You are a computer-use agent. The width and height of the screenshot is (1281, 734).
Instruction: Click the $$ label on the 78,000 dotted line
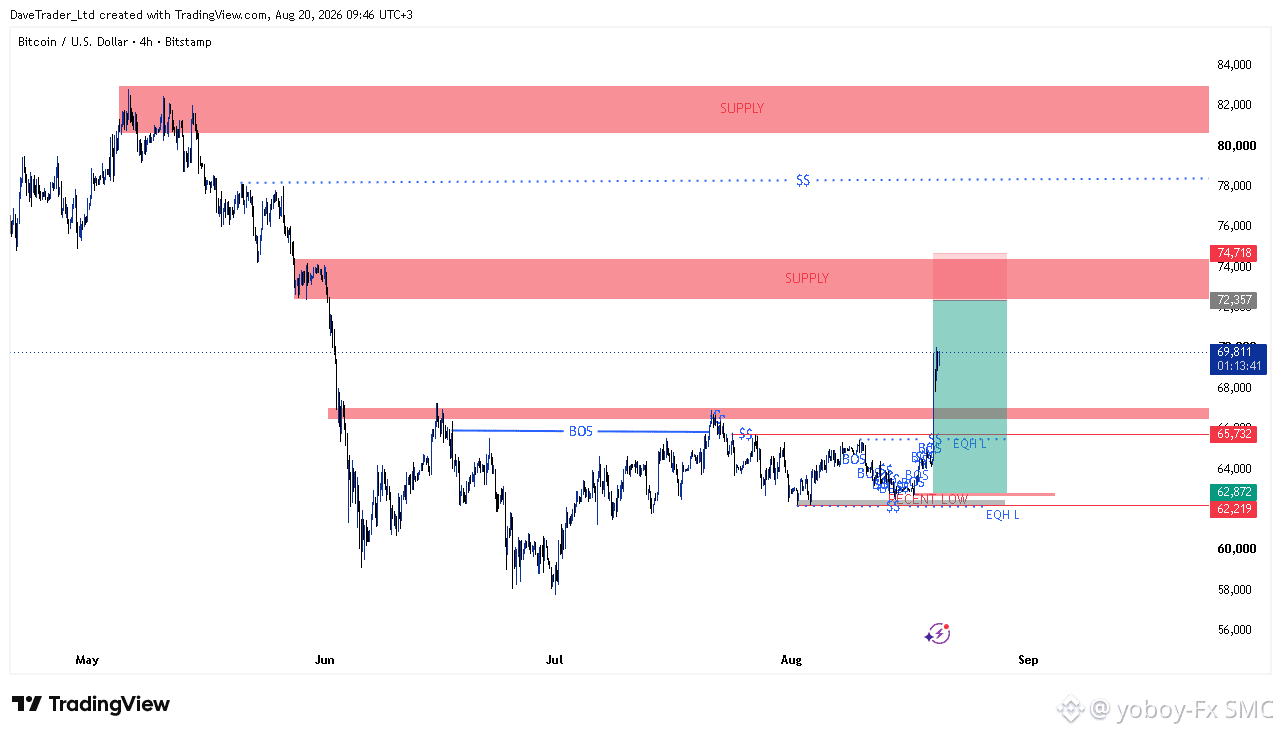pyautogui.click(x=803, y=180)
